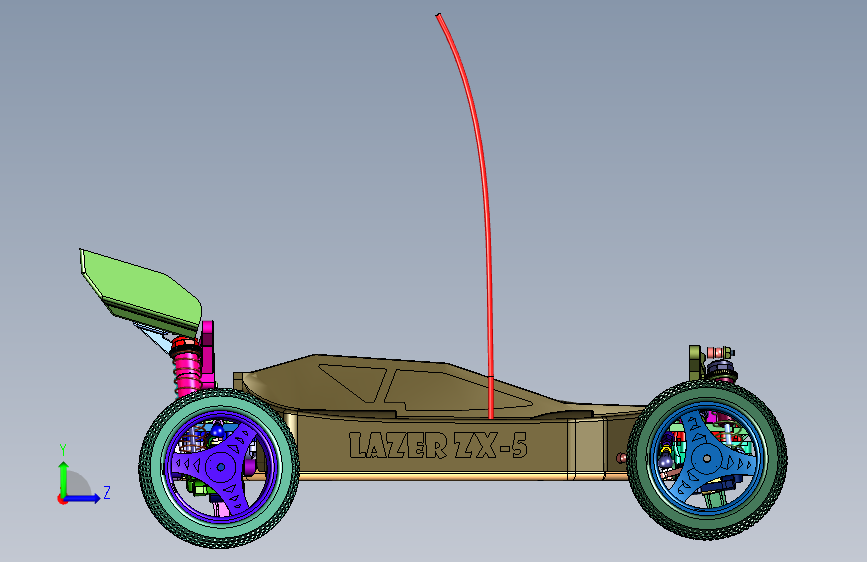Pick the pink rear shock absorber spring
The height and width of the screenshot is (562, 867).
pyautogui.click(x=187, y=373)
